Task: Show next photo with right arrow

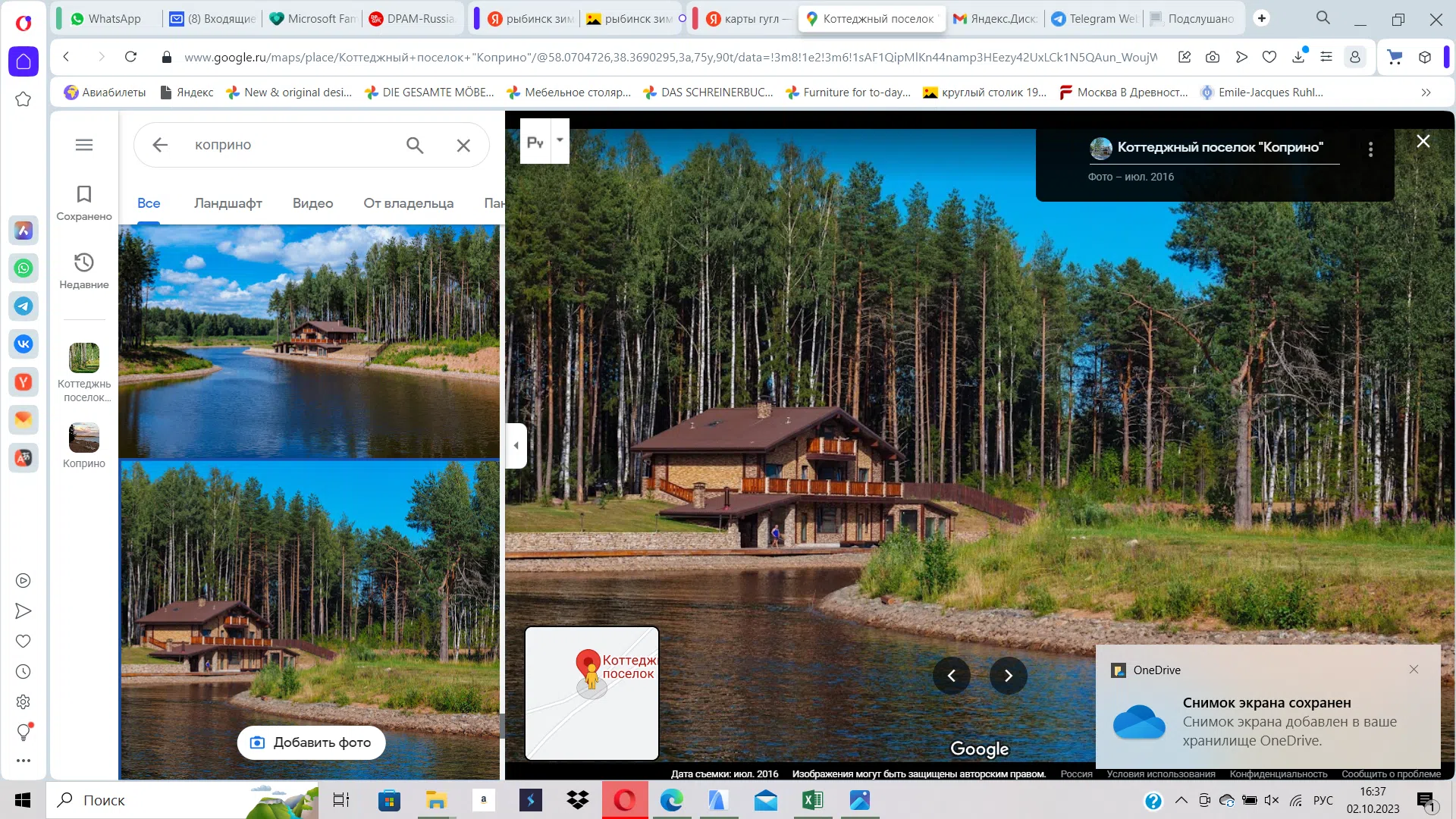Action: pos(1009,676)
